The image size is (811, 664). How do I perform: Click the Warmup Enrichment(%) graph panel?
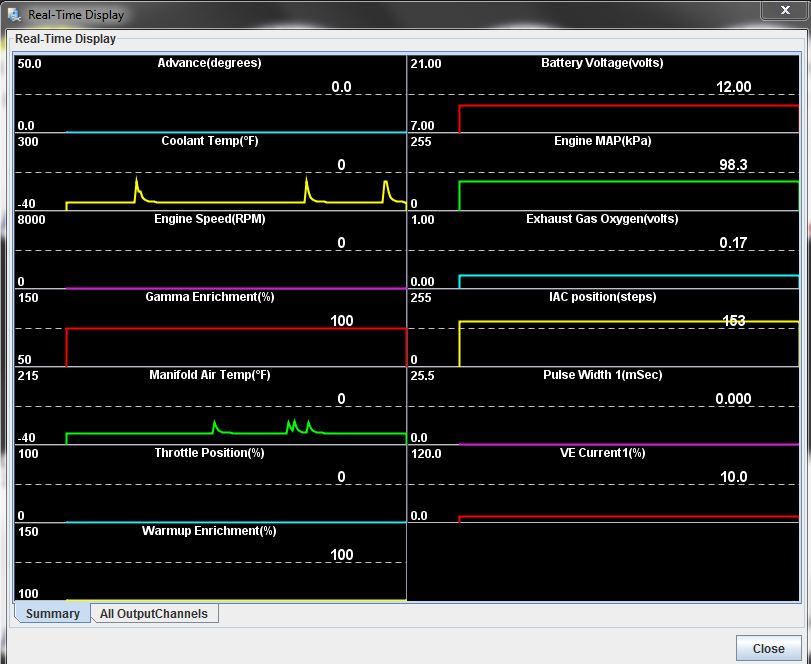210,562
